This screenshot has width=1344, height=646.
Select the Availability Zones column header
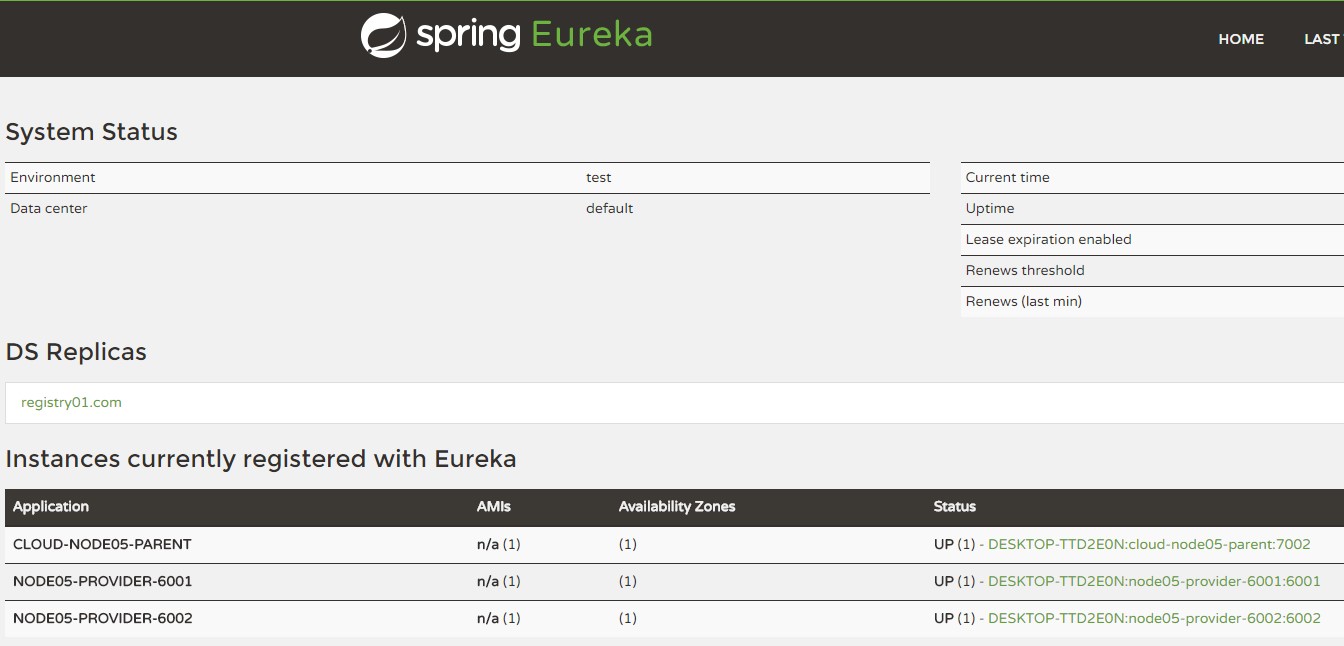point(676,506)
